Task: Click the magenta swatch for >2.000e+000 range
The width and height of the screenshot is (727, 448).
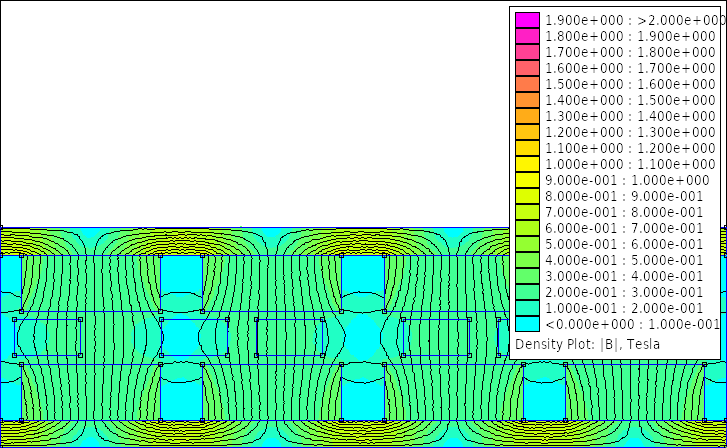Action: [x=527, y=20]
